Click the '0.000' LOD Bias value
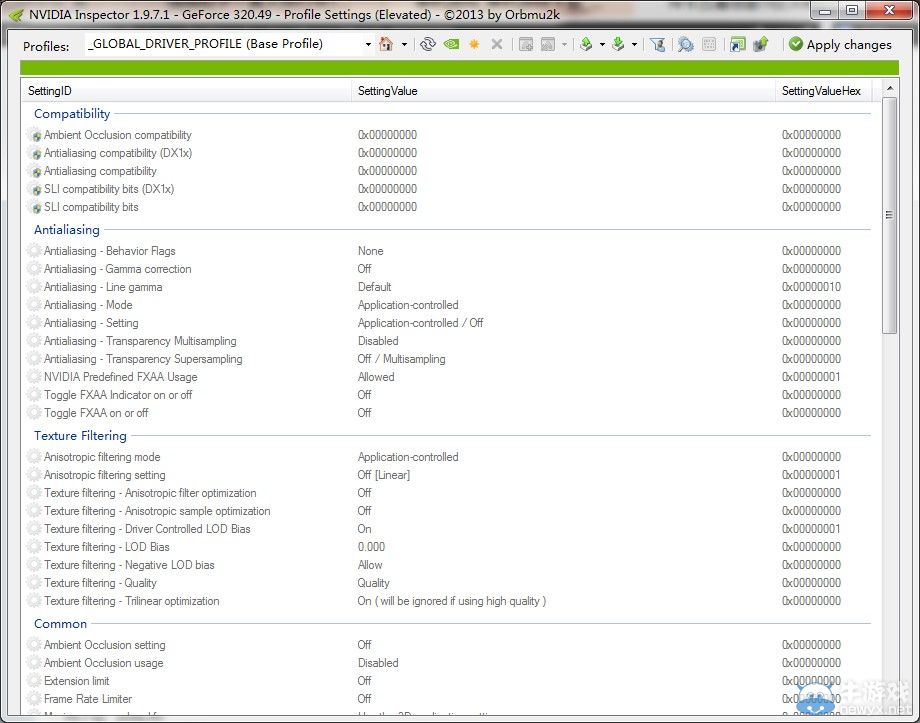 coord(371,547)
